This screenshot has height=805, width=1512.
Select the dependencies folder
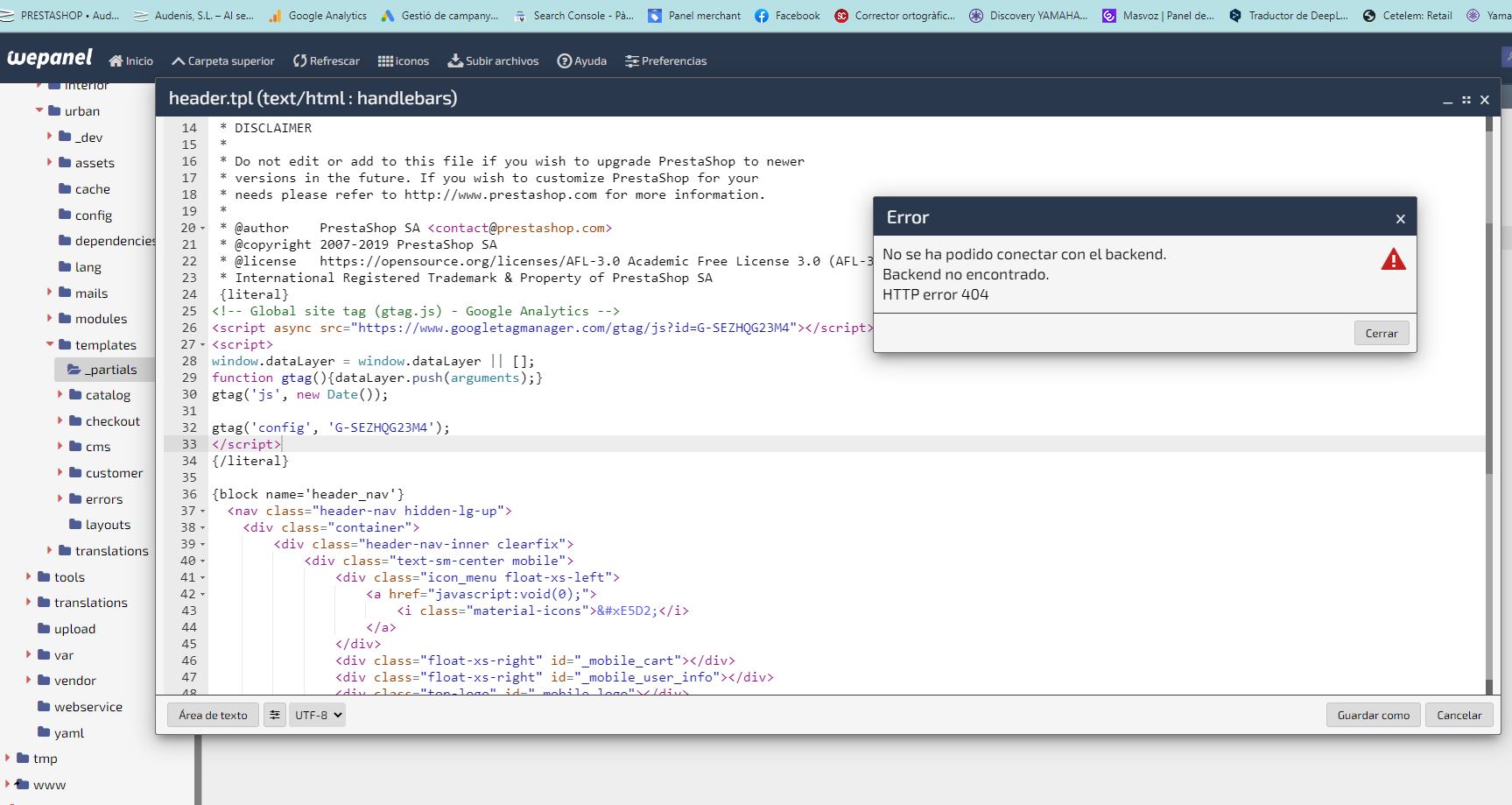(x=107, y=241)
